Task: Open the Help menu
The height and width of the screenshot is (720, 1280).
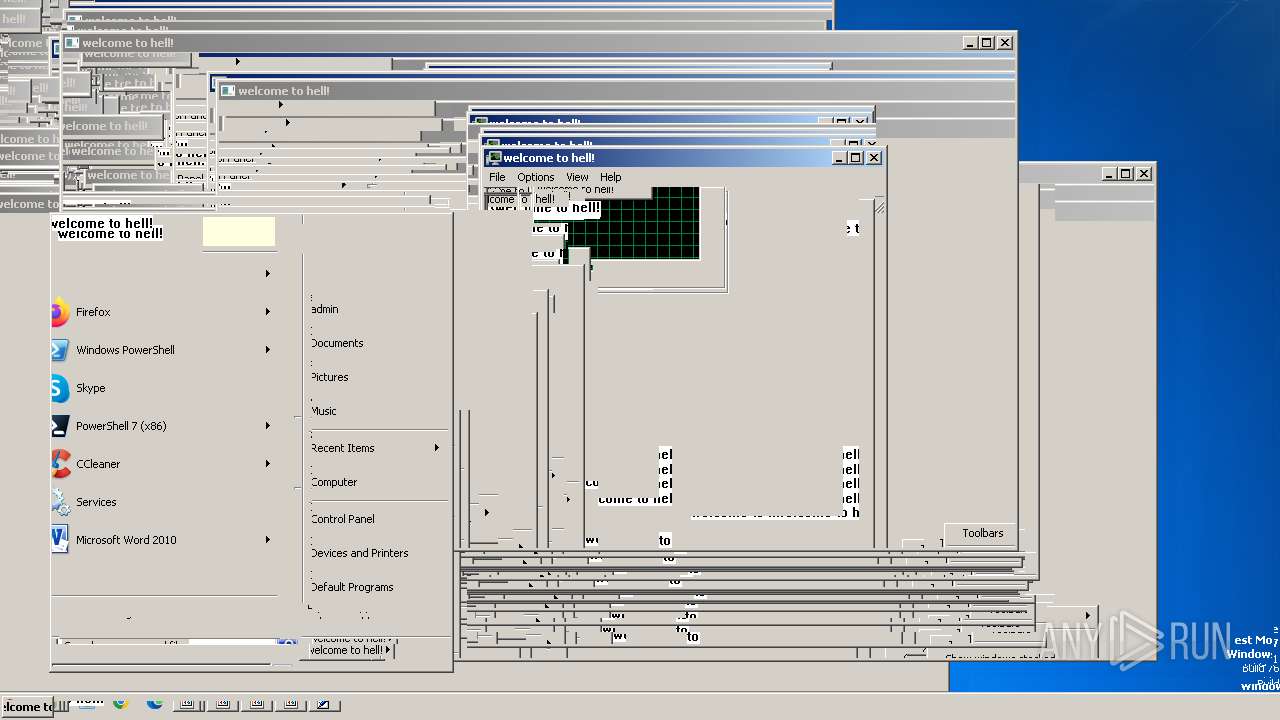Action: [x=610, y=177]
